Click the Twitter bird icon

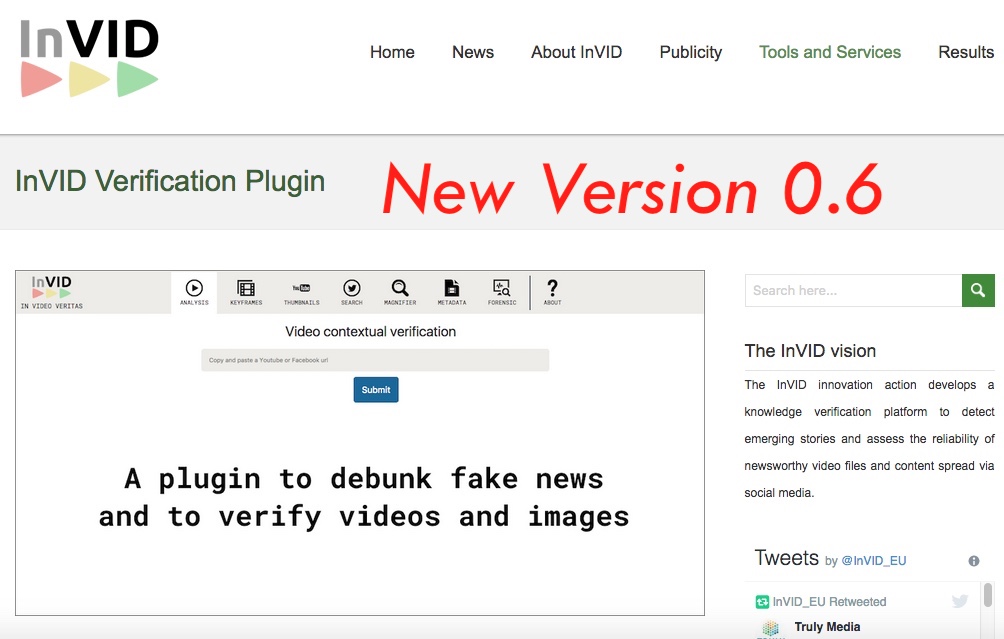[x=960, y=601]
